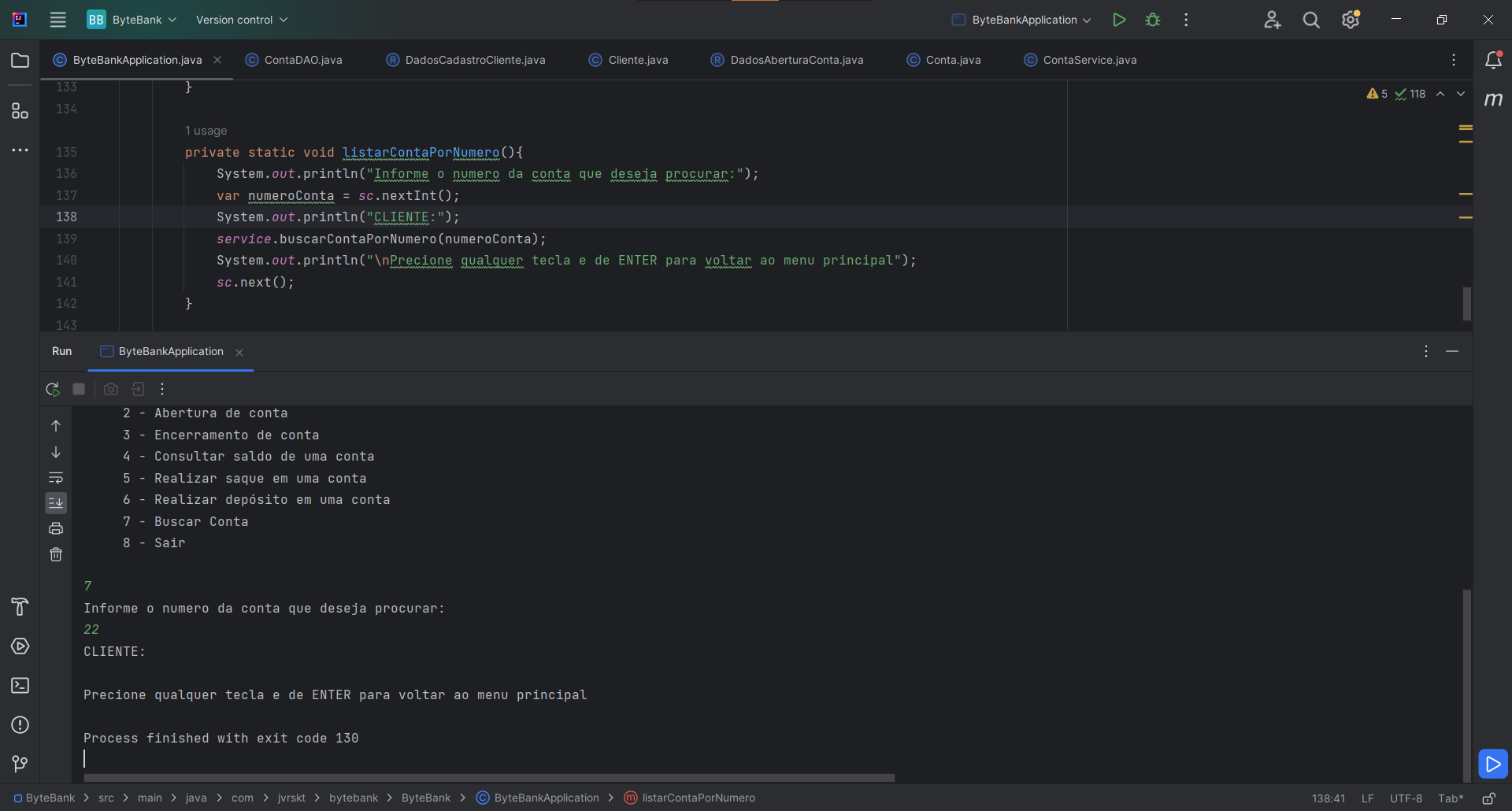
Task: Open ByteBankApplication run configuration dropdown
Action: [x=1021, y=20]
